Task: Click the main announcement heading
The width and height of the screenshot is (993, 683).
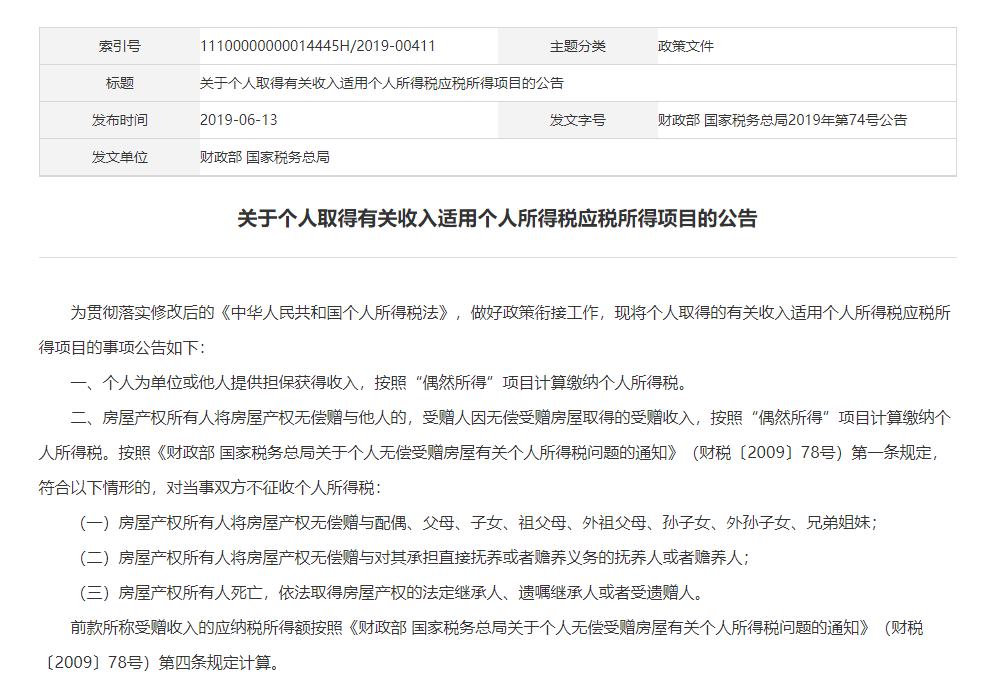Action: coord(496,218)
